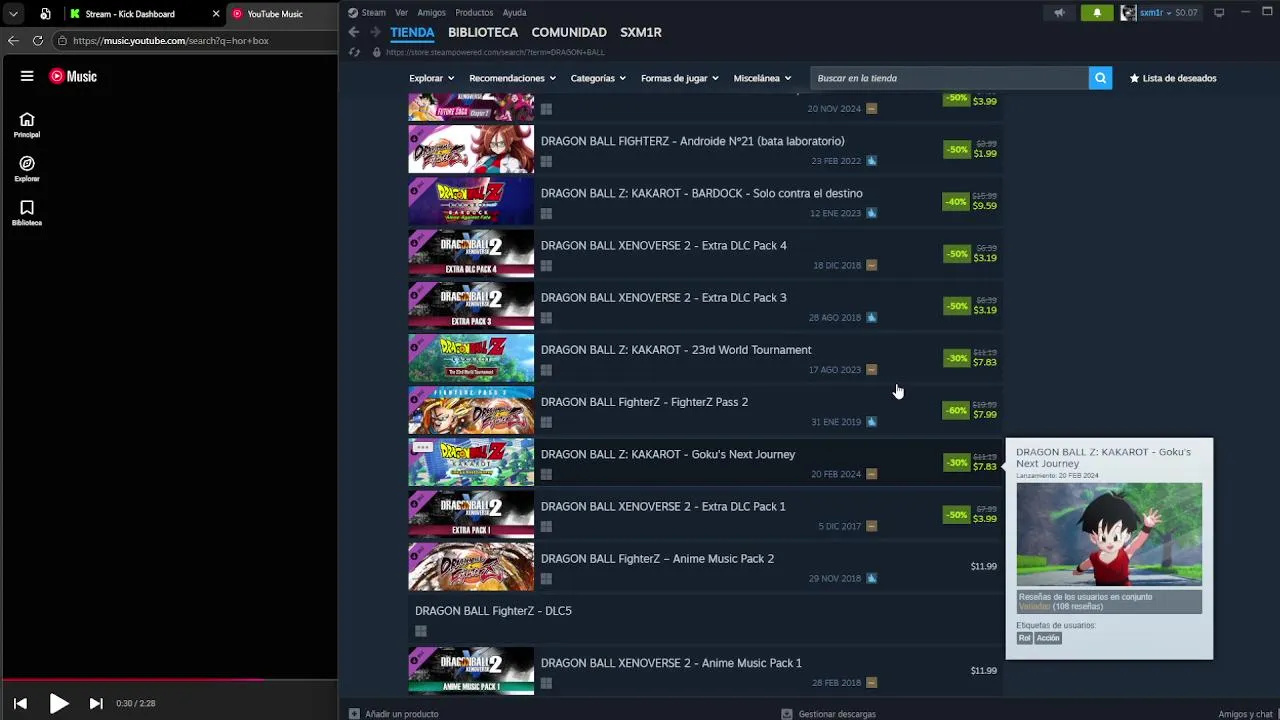This screenshot has height=720, width=1280.
Task: Open Lista de deseados
Action: pos(1173,78)
